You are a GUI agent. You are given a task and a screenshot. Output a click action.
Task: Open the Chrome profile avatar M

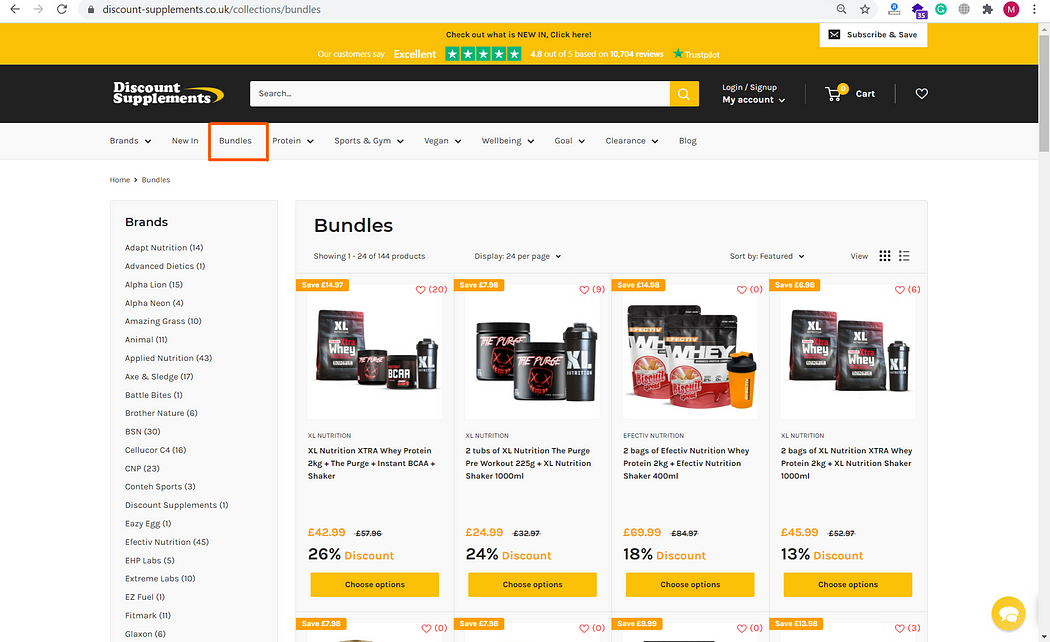(1011, 9)
